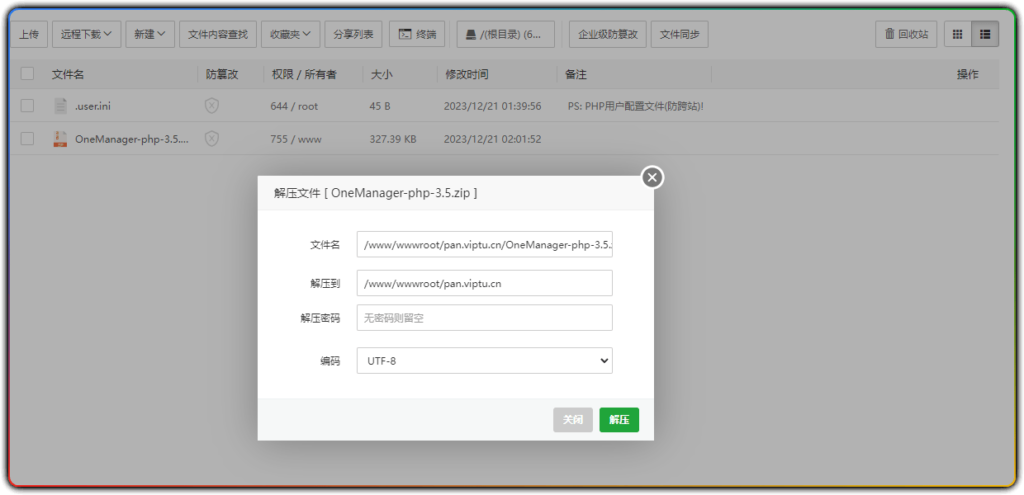Click the green 解压 extract button
1024x495 pixels.
click(x=619, y=420)
